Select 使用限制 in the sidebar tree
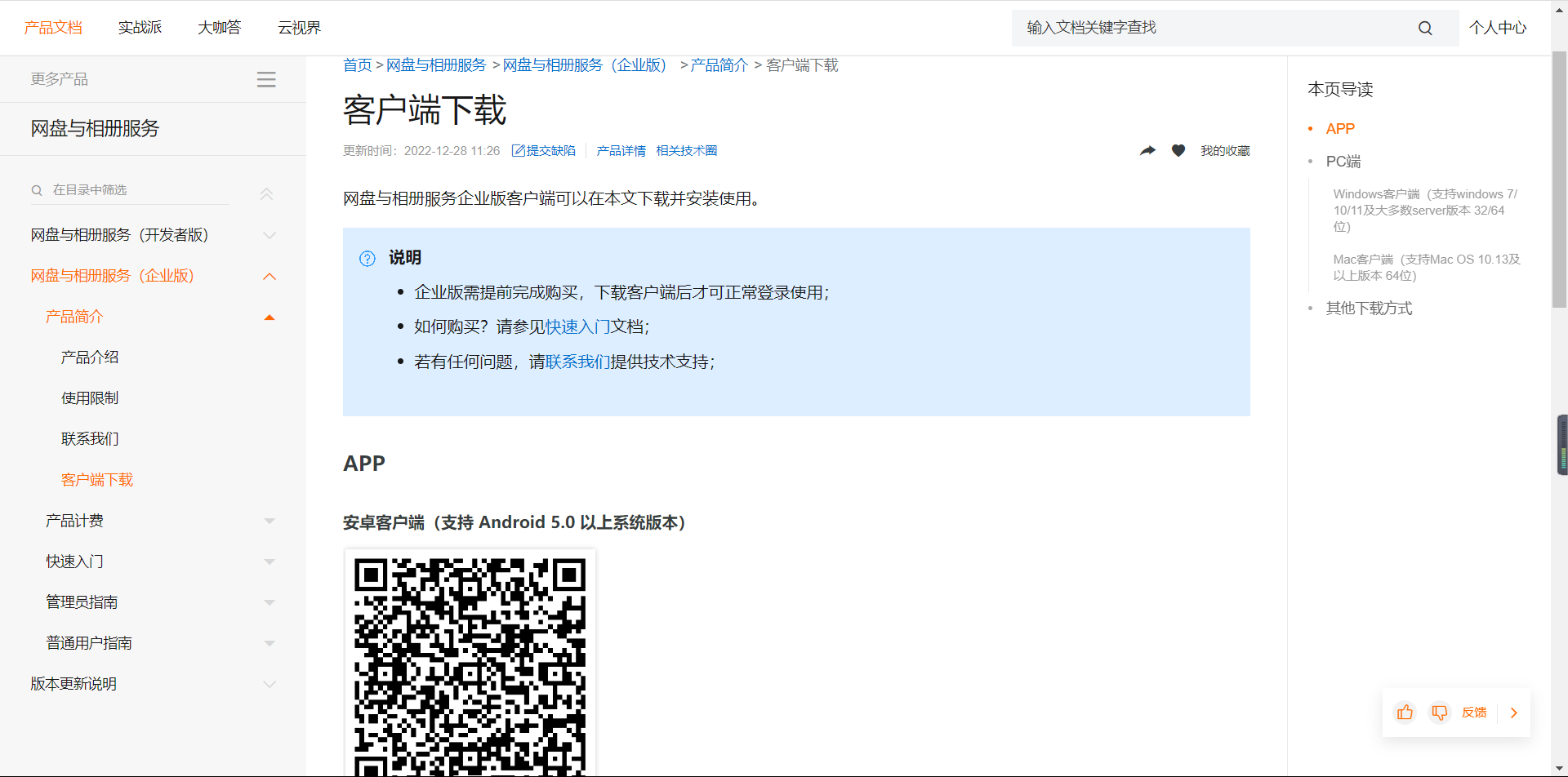The image size is (1568, 777). point(90,398)
